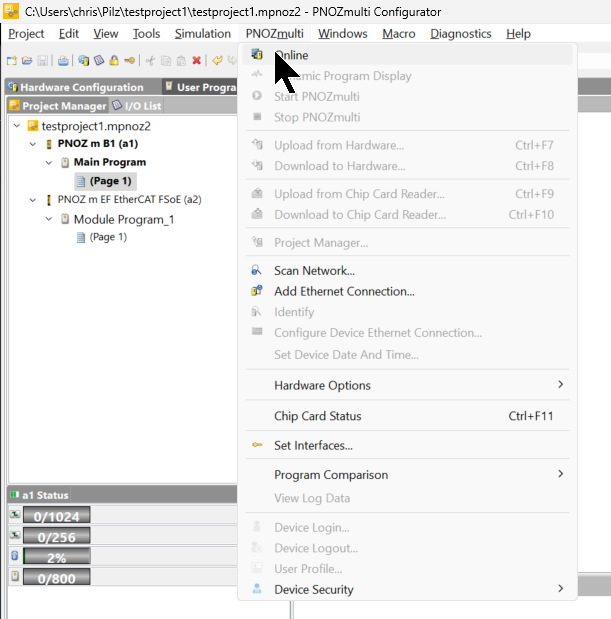Click the Open Project folder icon
This screenshot has height=619, width=611.
[27, 60]
